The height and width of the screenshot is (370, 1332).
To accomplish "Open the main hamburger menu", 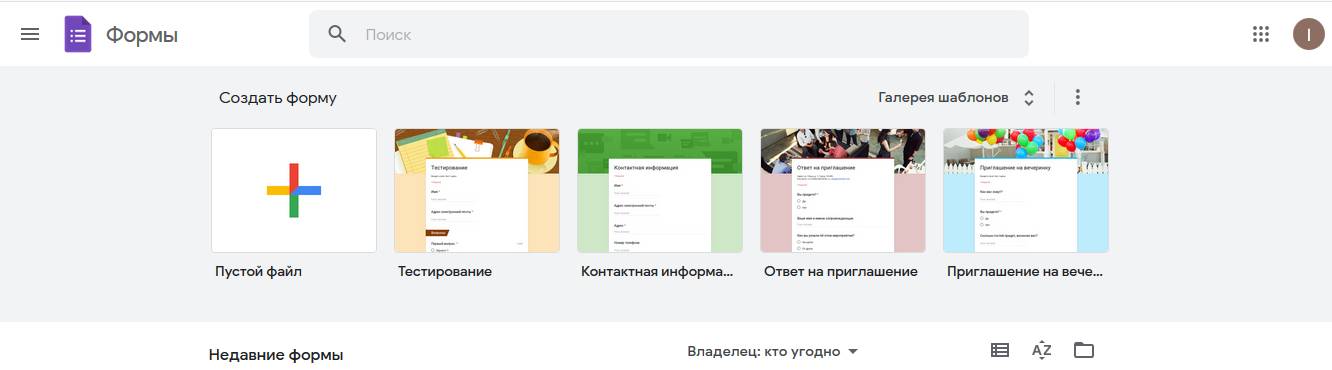I will click(x=30, y=34).
